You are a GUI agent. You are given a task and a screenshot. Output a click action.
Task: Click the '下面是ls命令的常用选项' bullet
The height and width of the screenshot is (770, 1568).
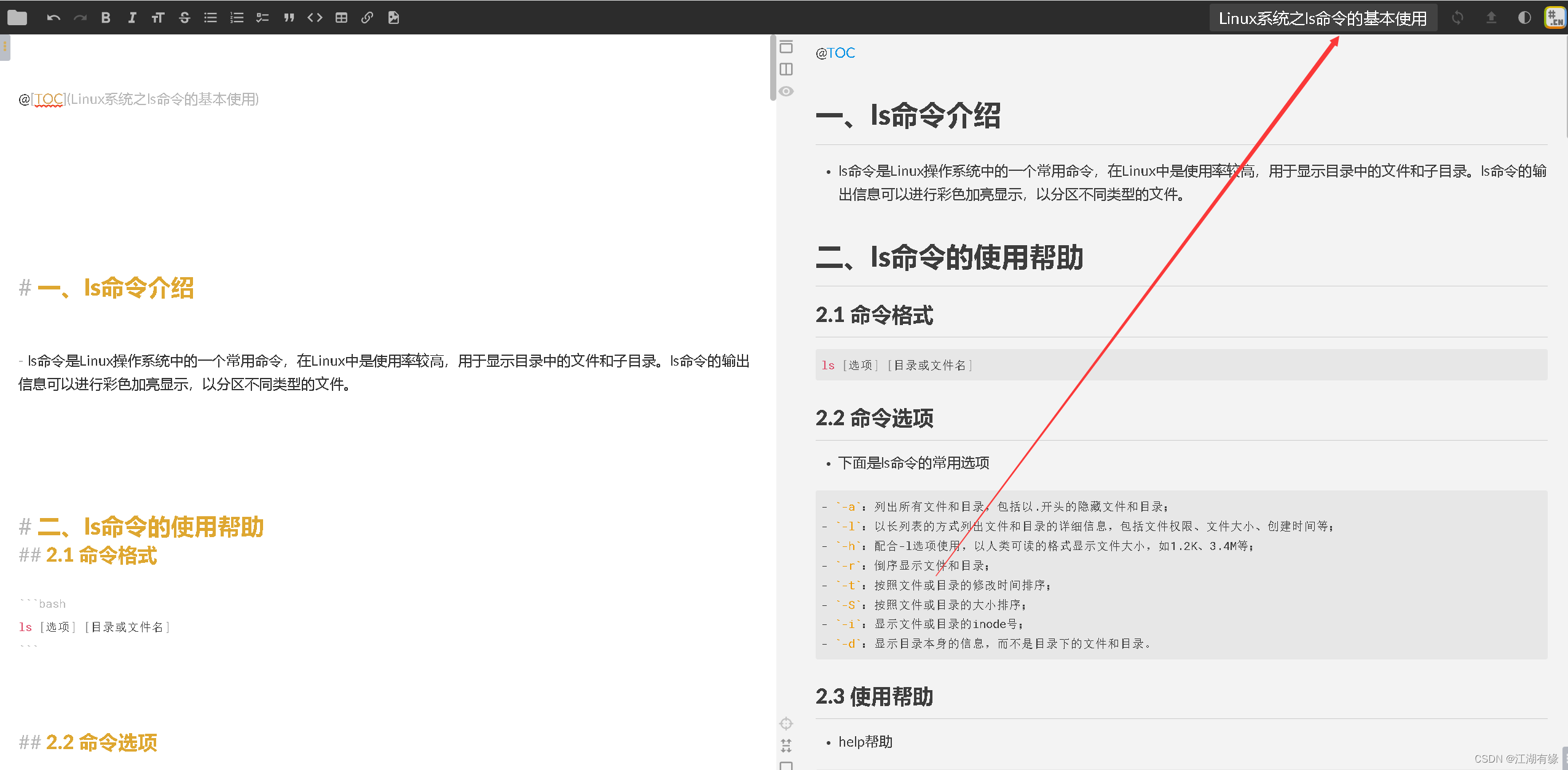coord(913,463)
